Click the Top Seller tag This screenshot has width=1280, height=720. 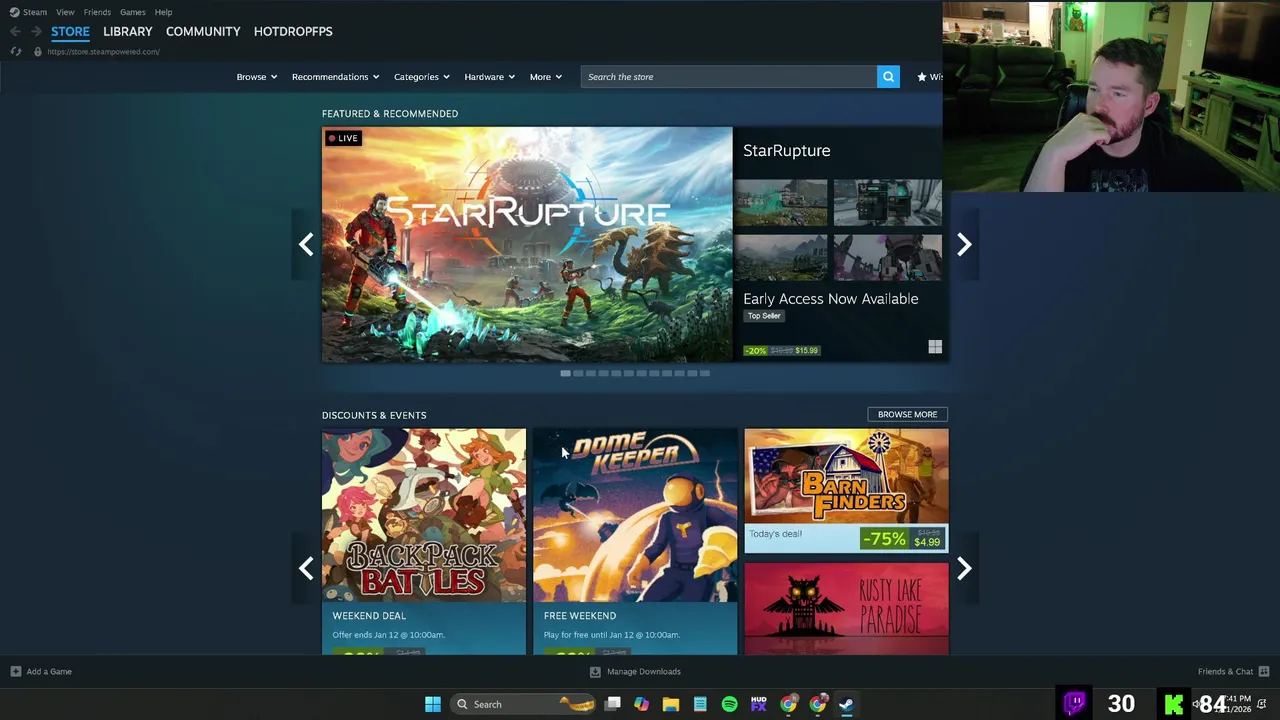click(x=764, y=316)
